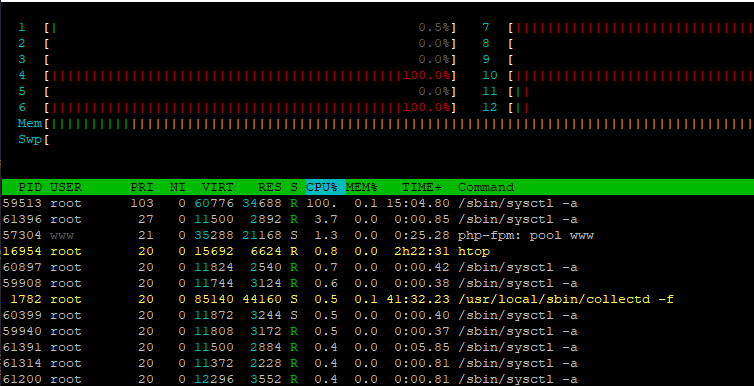This screenshot has width=754, height=386.
Task: Click the '/usr/local/sbin/collectd -f' command
Action: point(566,299)
